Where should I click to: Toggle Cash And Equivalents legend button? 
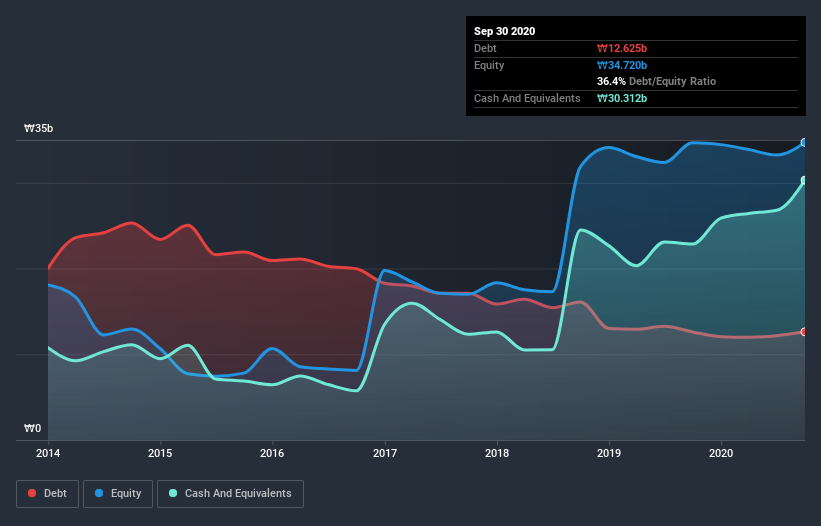coord(230,494)
